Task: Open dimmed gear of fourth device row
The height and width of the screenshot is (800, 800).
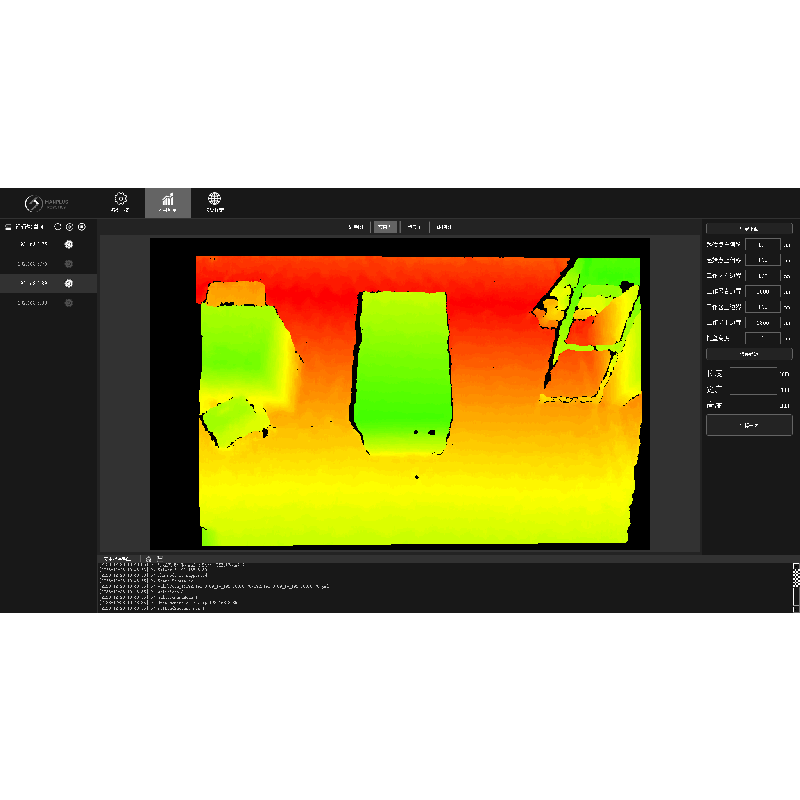Action: 69,303
